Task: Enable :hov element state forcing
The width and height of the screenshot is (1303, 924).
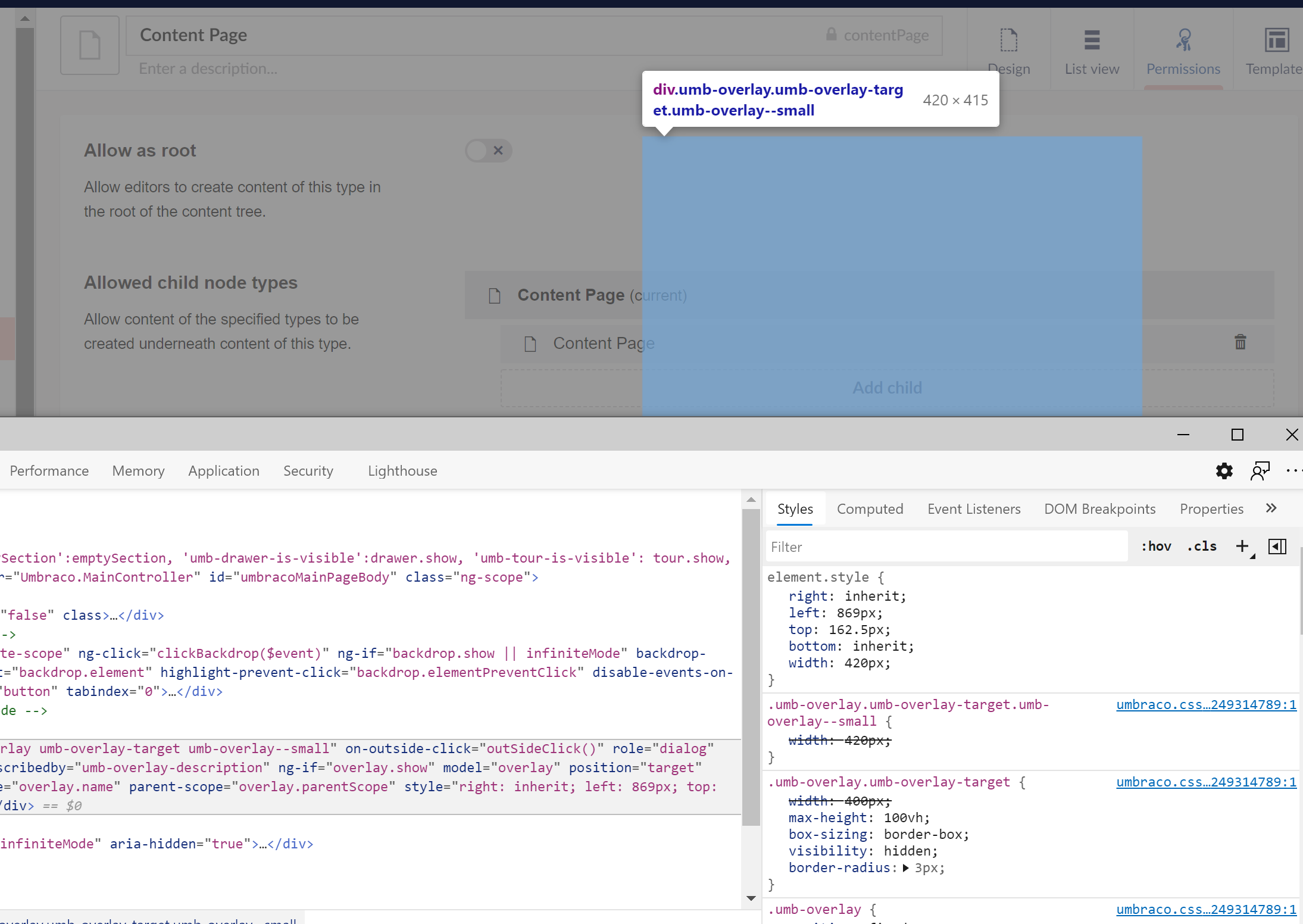Action: (x=1156, y=546)
